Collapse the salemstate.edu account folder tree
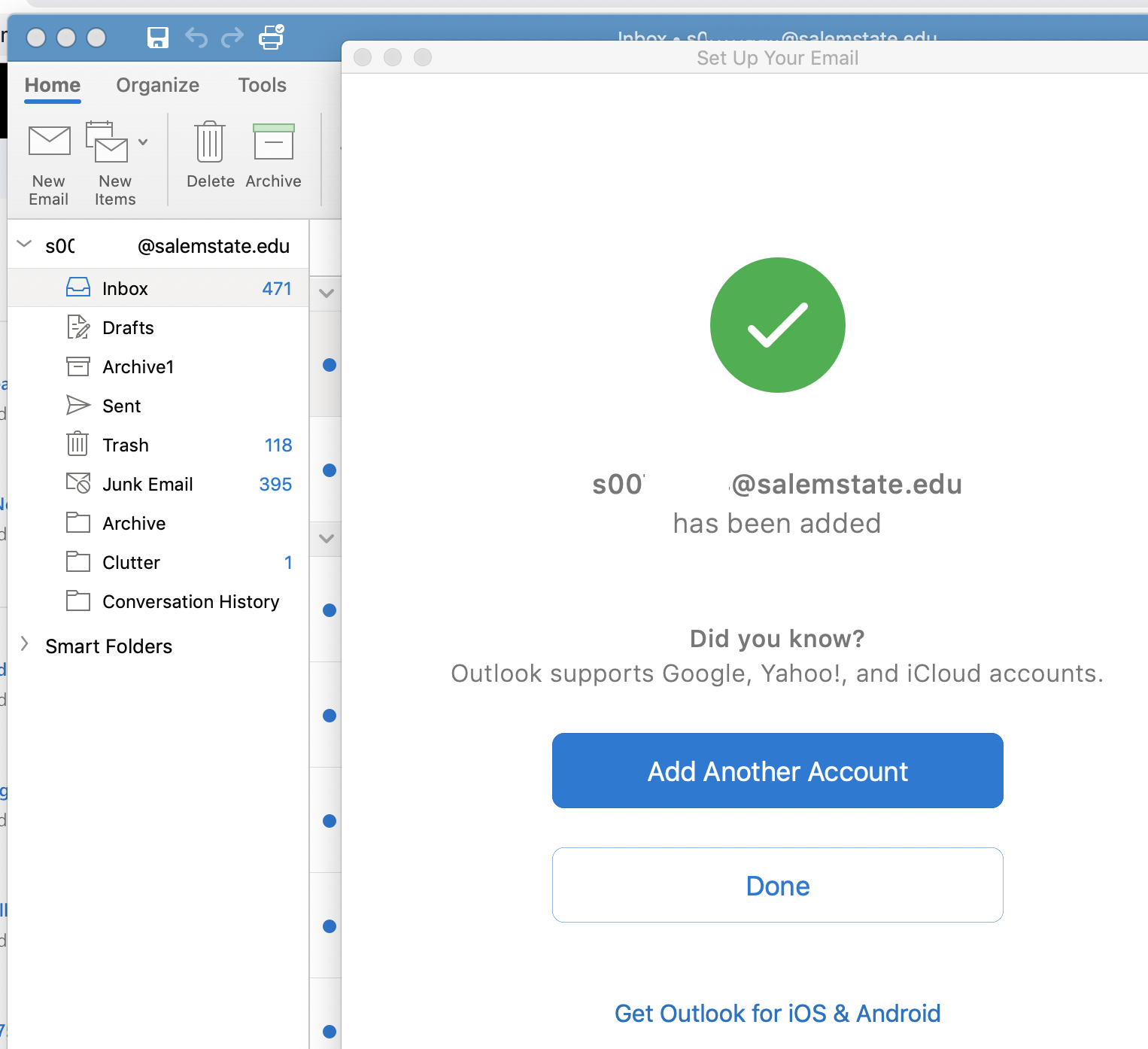The width and height of the screenshot is (1148, 1049). click(24, 244)
